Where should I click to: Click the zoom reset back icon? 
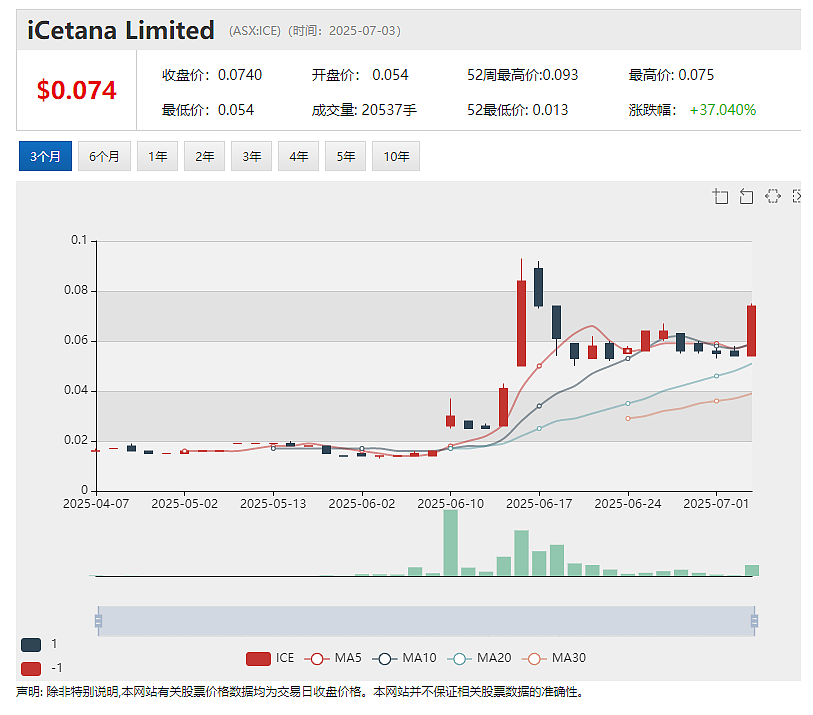(746, 196)
